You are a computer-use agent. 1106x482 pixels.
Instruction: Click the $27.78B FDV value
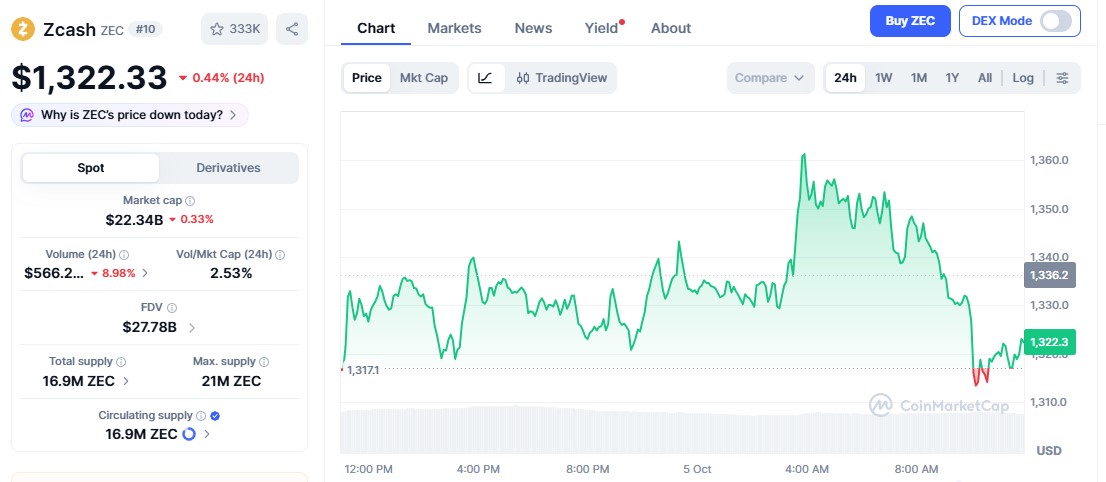[150, 327]
